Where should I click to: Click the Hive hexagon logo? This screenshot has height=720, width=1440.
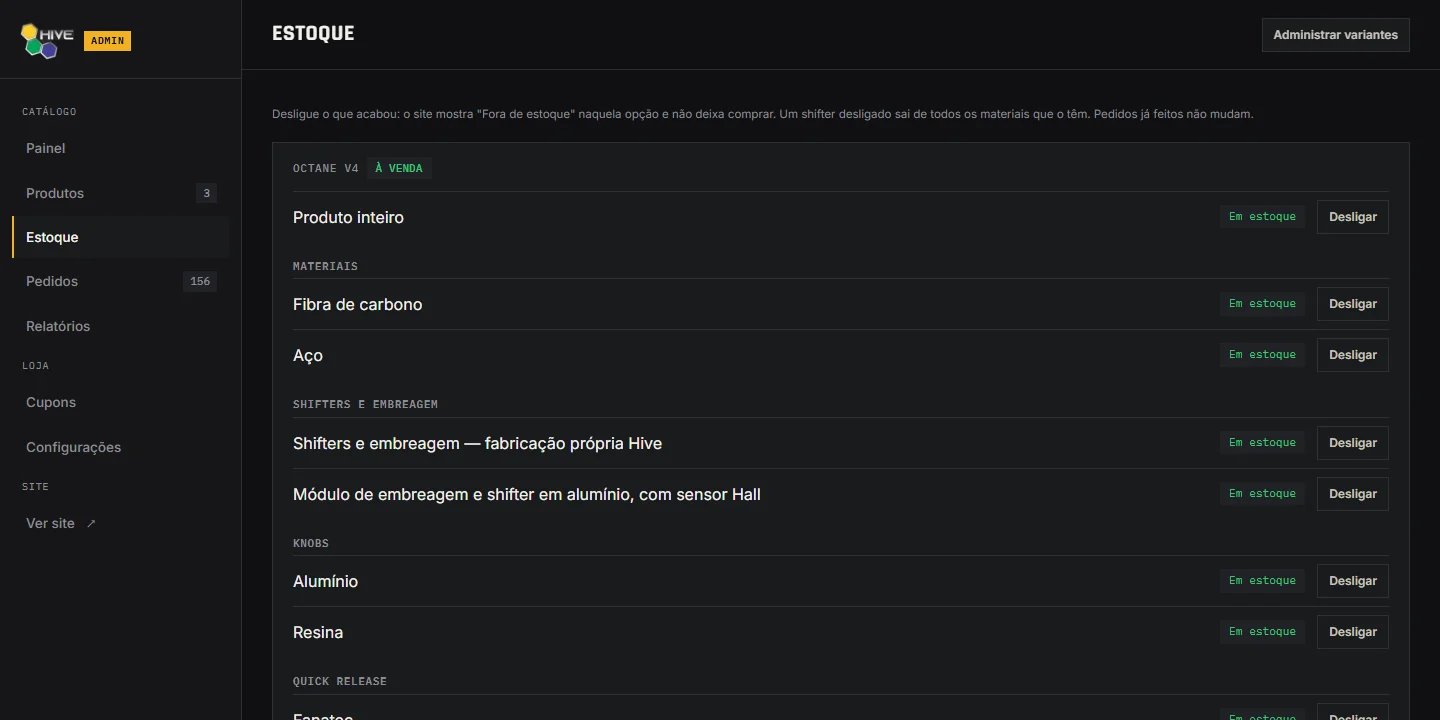click(47, 40)
